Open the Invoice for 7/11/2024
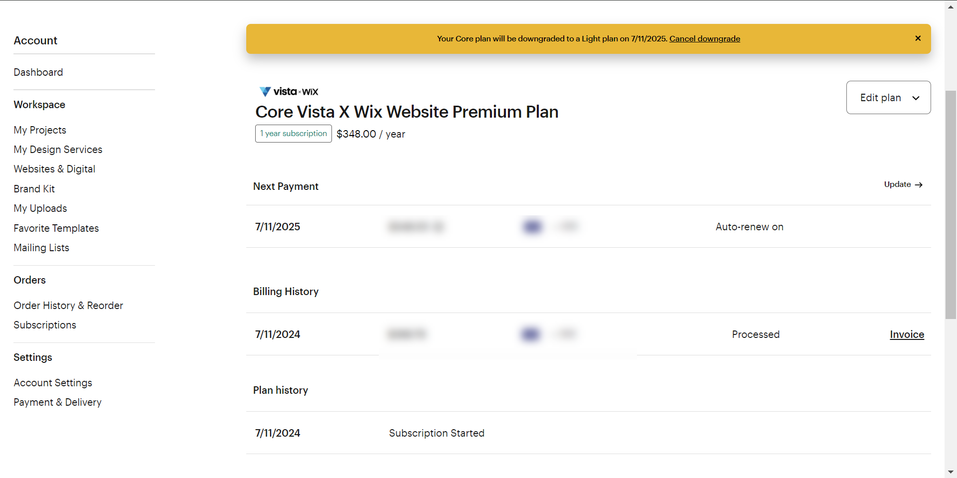The width and height of the screenshot is (957, 478). point(906,335)
